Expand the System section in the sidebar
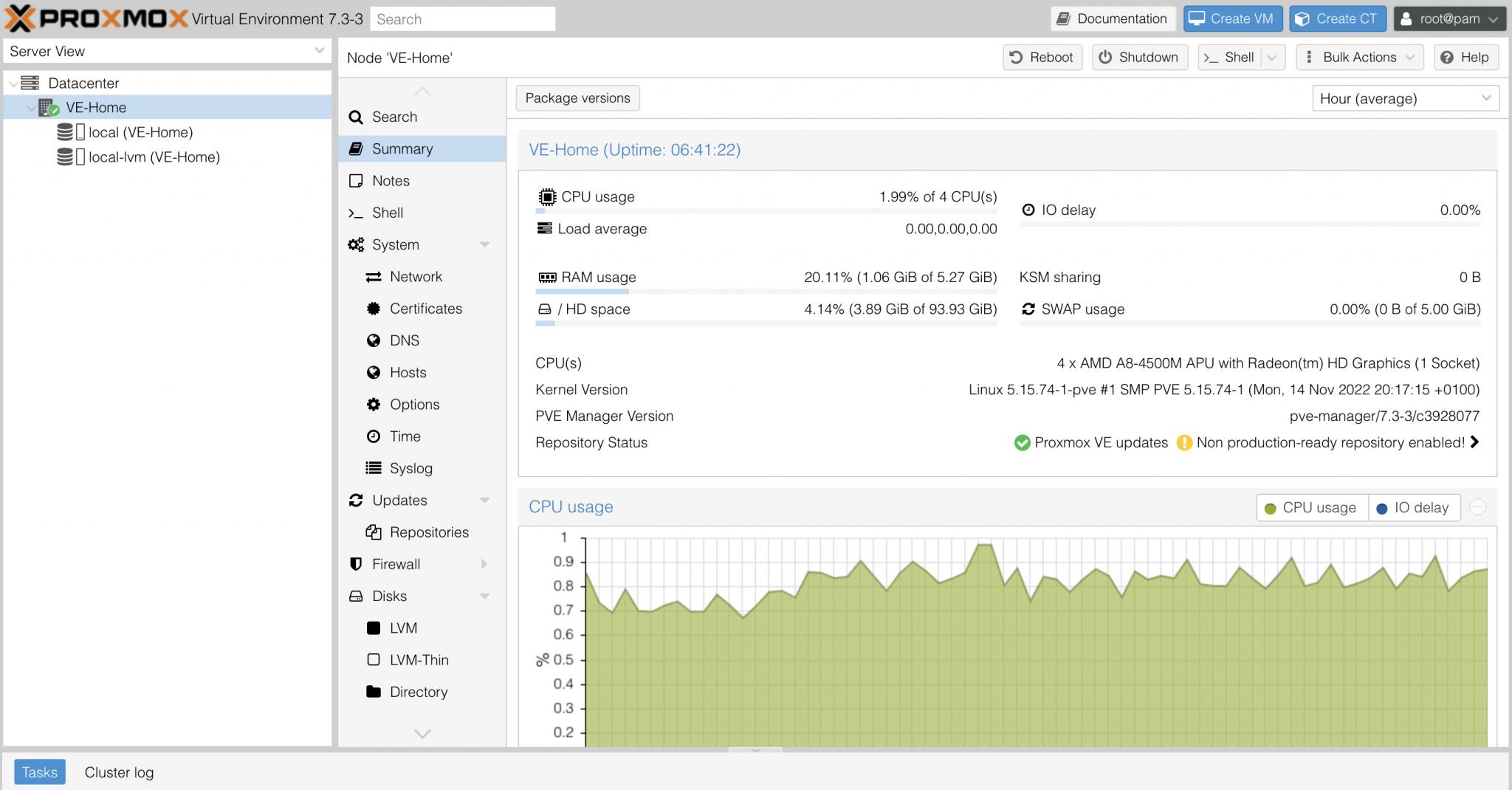Image resolution: width=1512 pixels, height=790 pixels. (485, 244)
